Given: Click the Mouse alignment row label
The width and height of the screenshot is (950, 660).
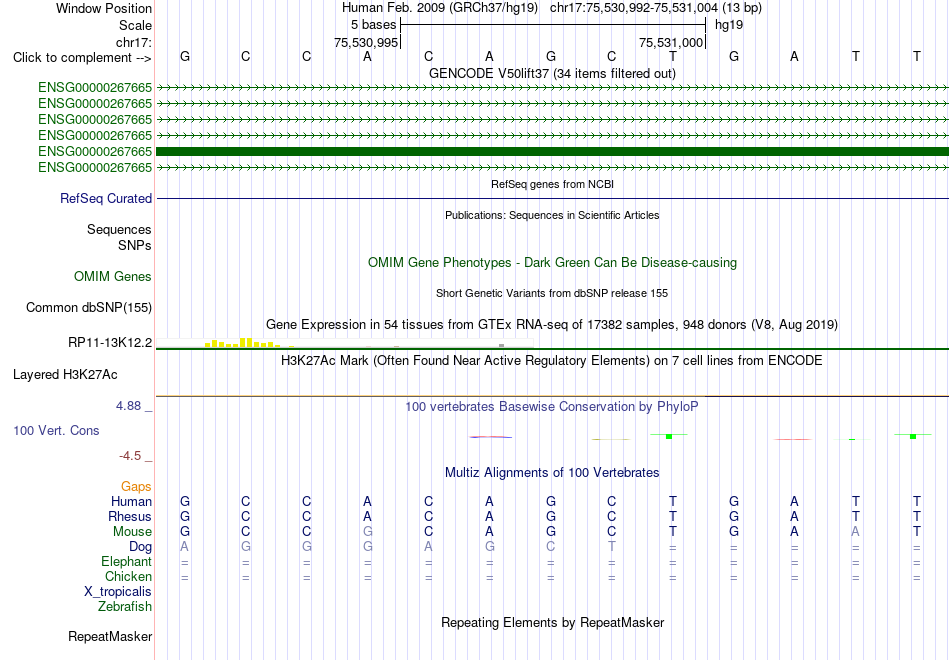Looking at the screenshot, I should pyautogui.click(x=132, y=532).
